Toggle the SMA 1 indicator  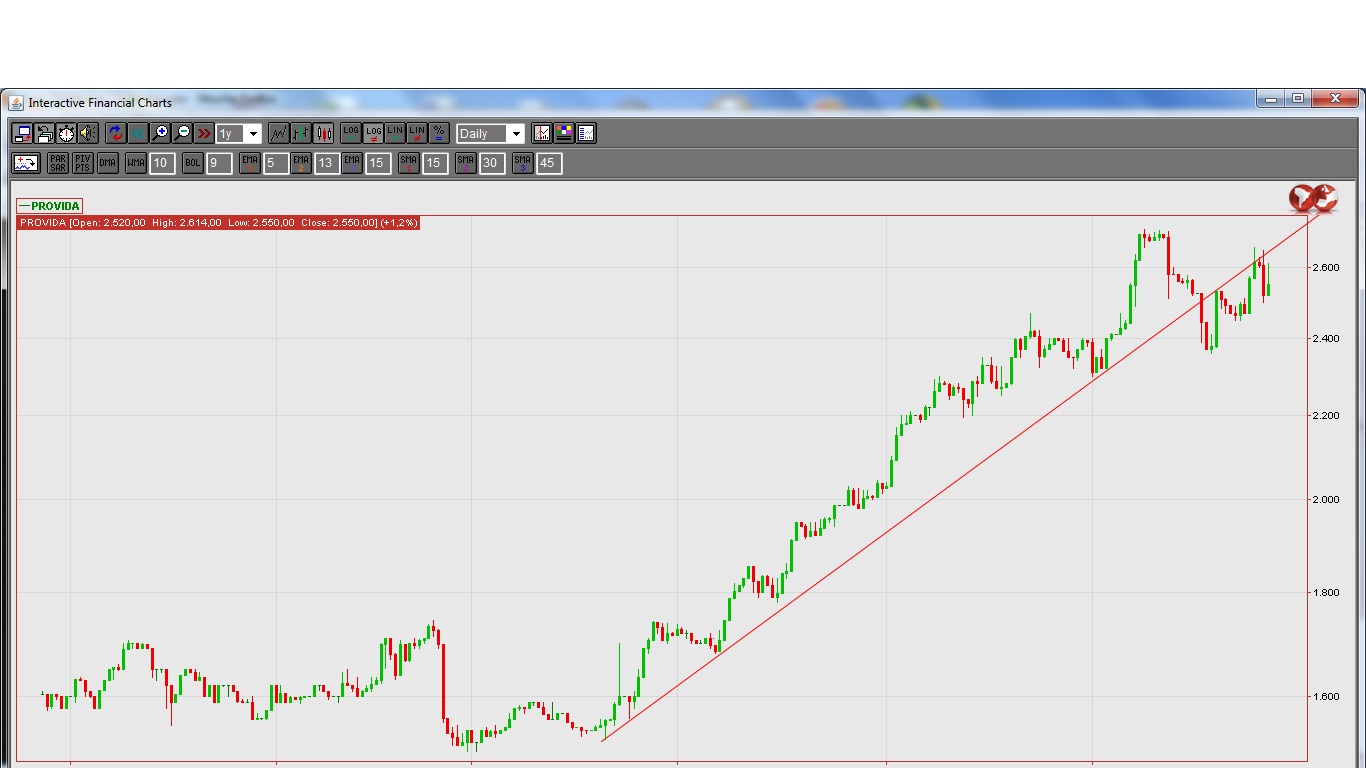pos(408,163)
